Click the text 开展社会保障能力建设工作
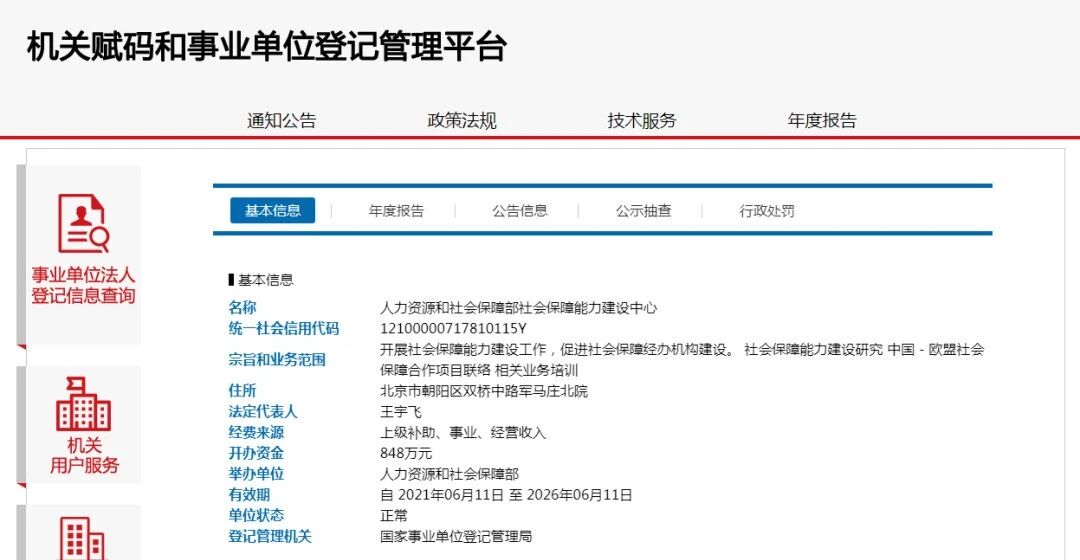Viewport: 1080px width, 560px height. [x=464, y=349]
